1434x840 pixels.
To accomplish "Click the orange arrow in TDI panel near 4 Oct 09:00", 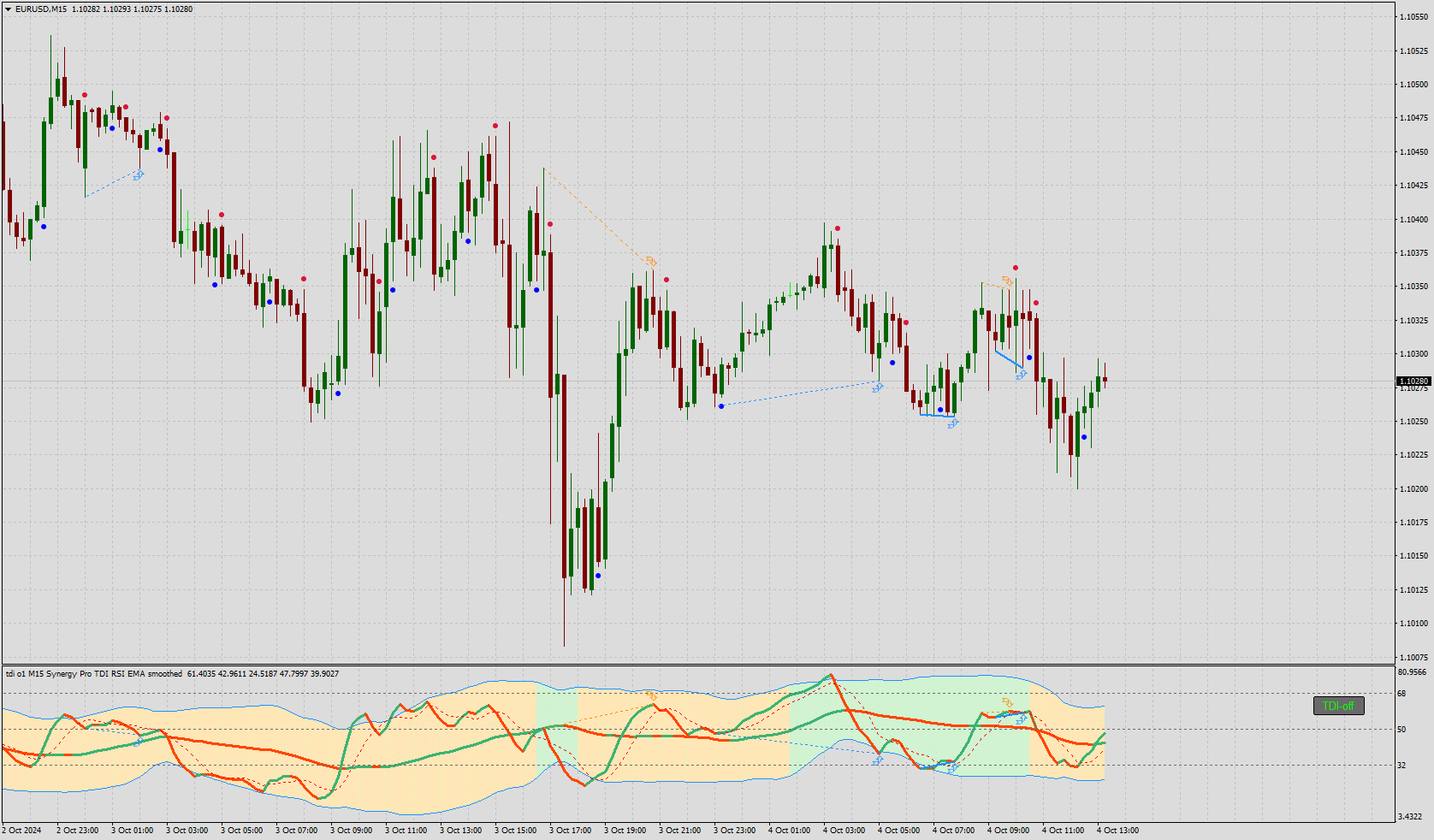I will click(1007, 703).
